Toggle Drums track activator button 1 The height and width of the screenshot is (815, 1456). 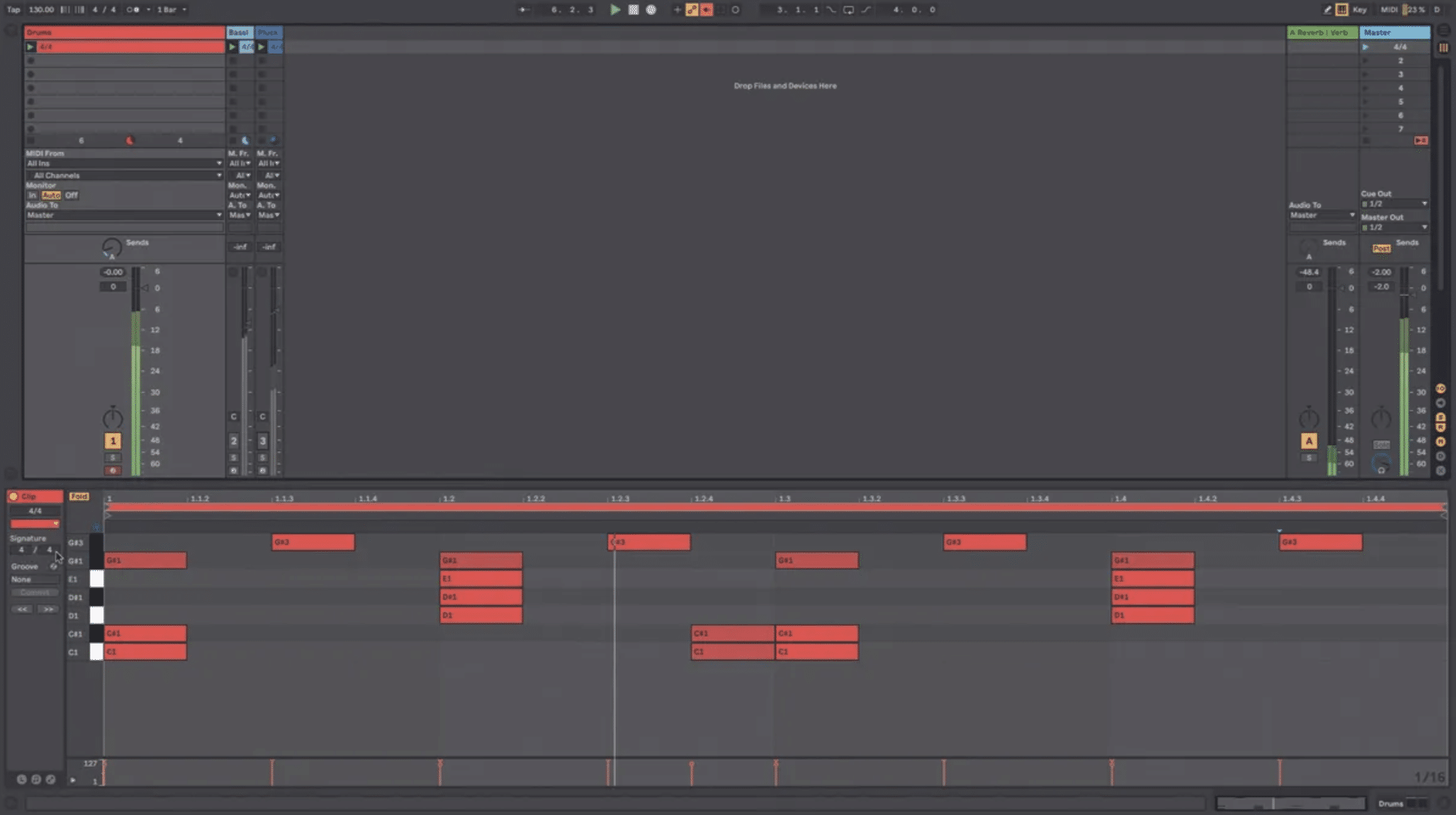pyautogui.click(x=113, y=441)
